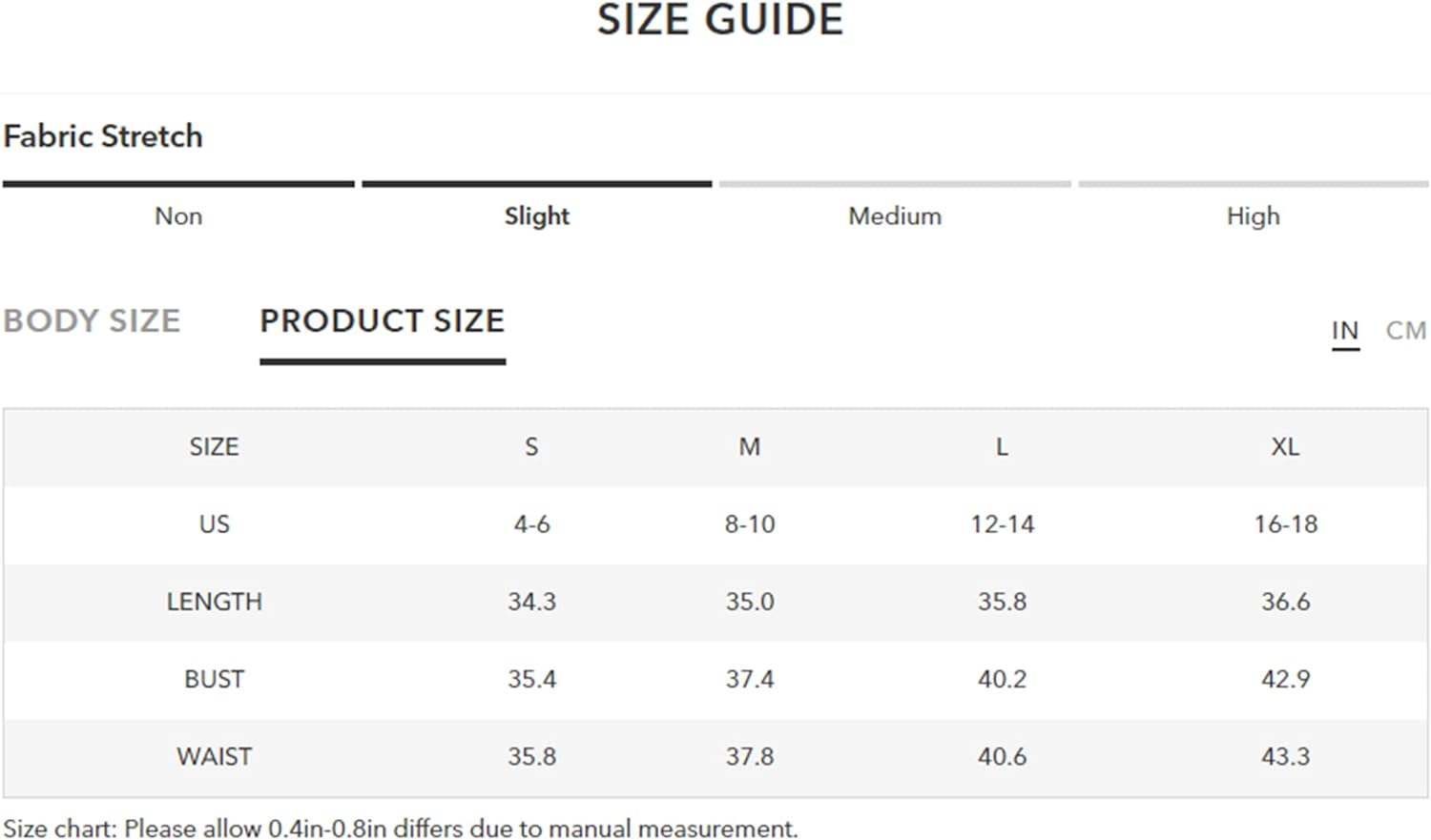Screen dimensions: 1431x840
Task: Select the M size column header
Action: tap(750, 447)
